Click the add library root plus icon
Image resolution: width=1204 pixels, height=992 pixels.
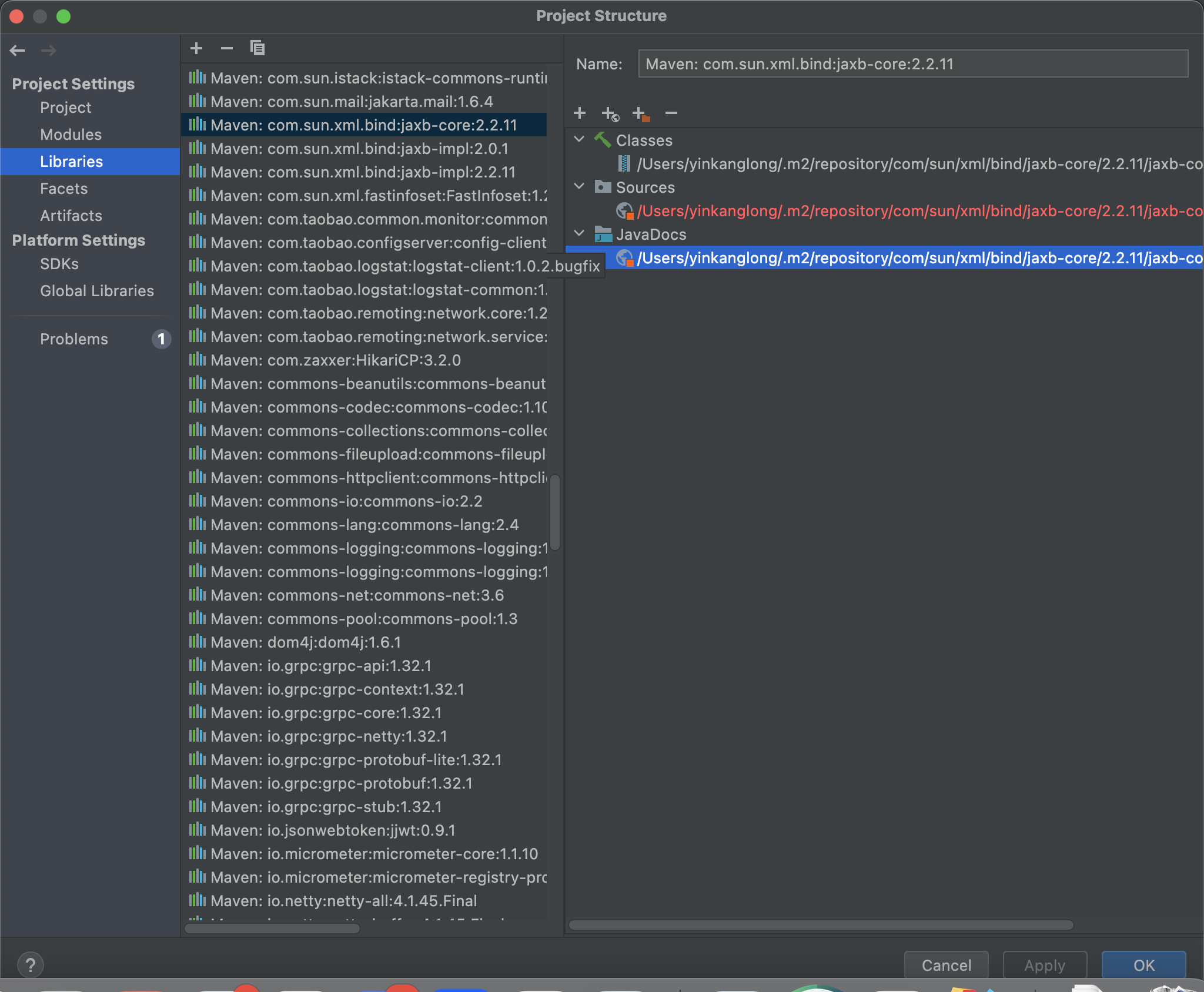point(580,113)
